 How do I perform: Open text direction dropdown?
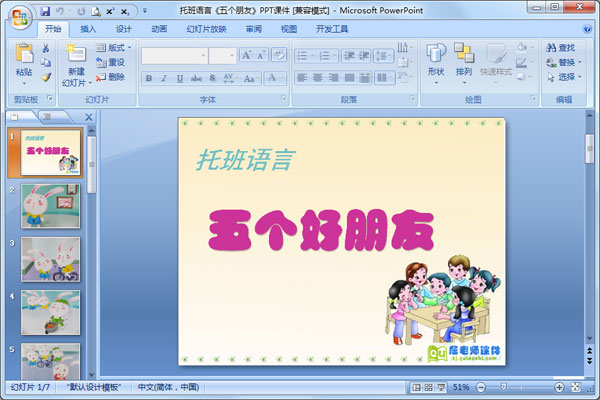coord(405,48)
